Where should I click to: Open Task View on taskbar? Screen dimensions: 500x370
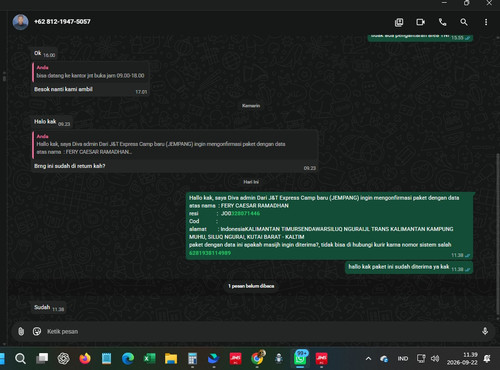pyautogui.click(x=42, y=359)
